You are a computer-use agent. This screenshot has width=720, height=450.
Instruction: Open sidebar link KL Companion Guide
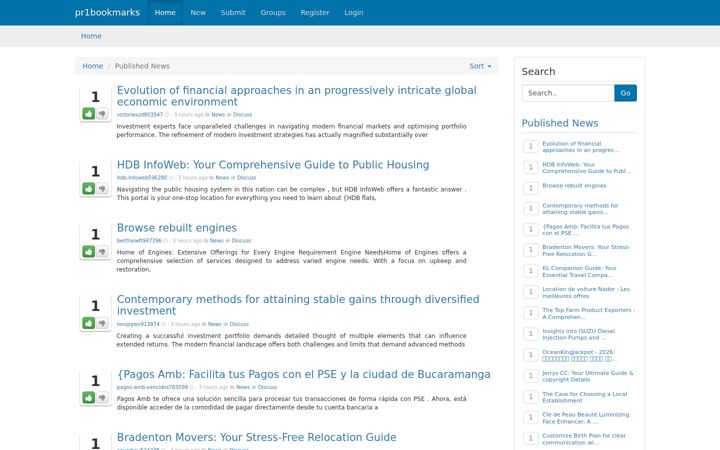579,271
